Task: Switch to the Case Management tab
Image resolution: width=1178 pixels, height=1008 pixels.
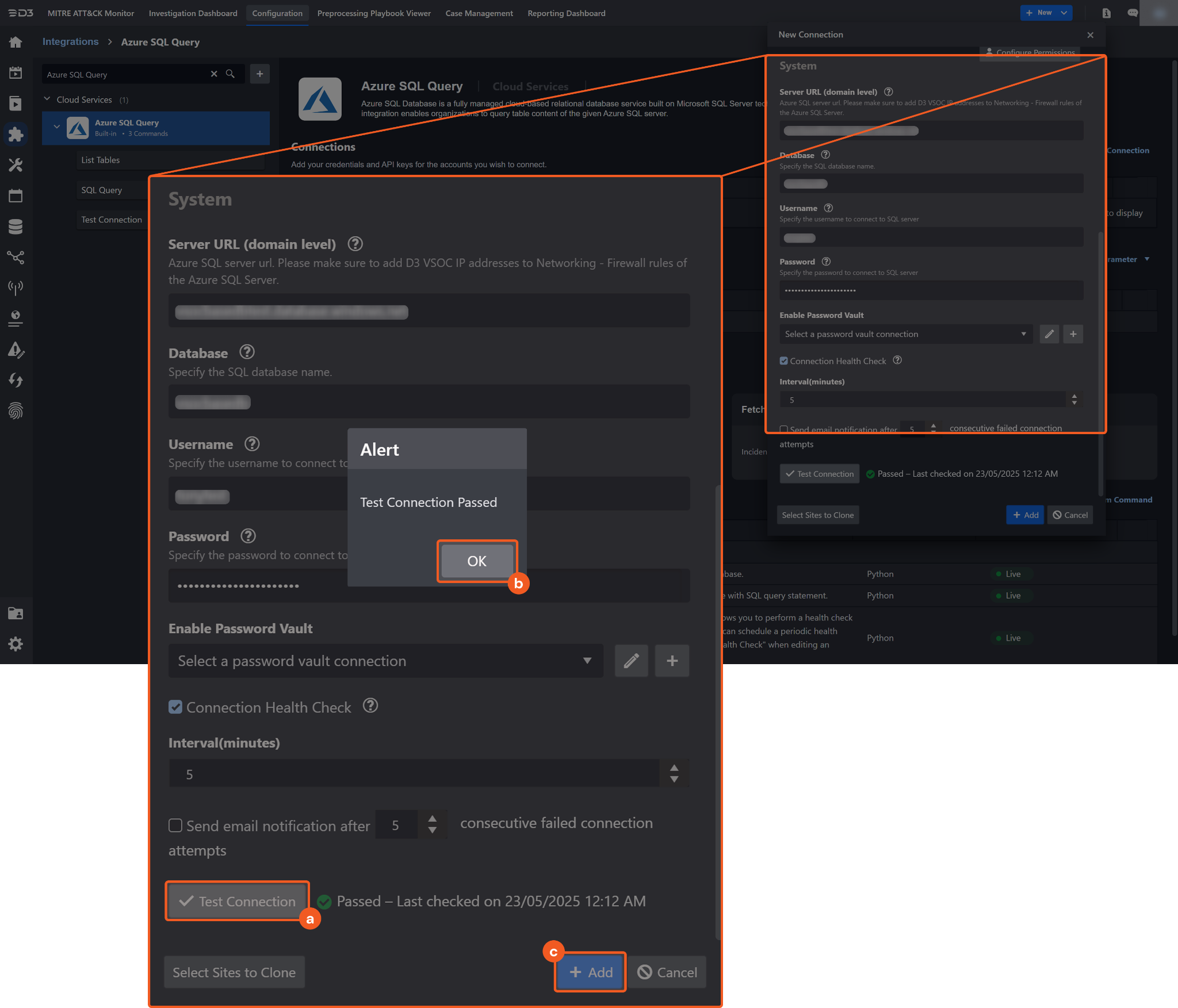Action: (479, 13)
